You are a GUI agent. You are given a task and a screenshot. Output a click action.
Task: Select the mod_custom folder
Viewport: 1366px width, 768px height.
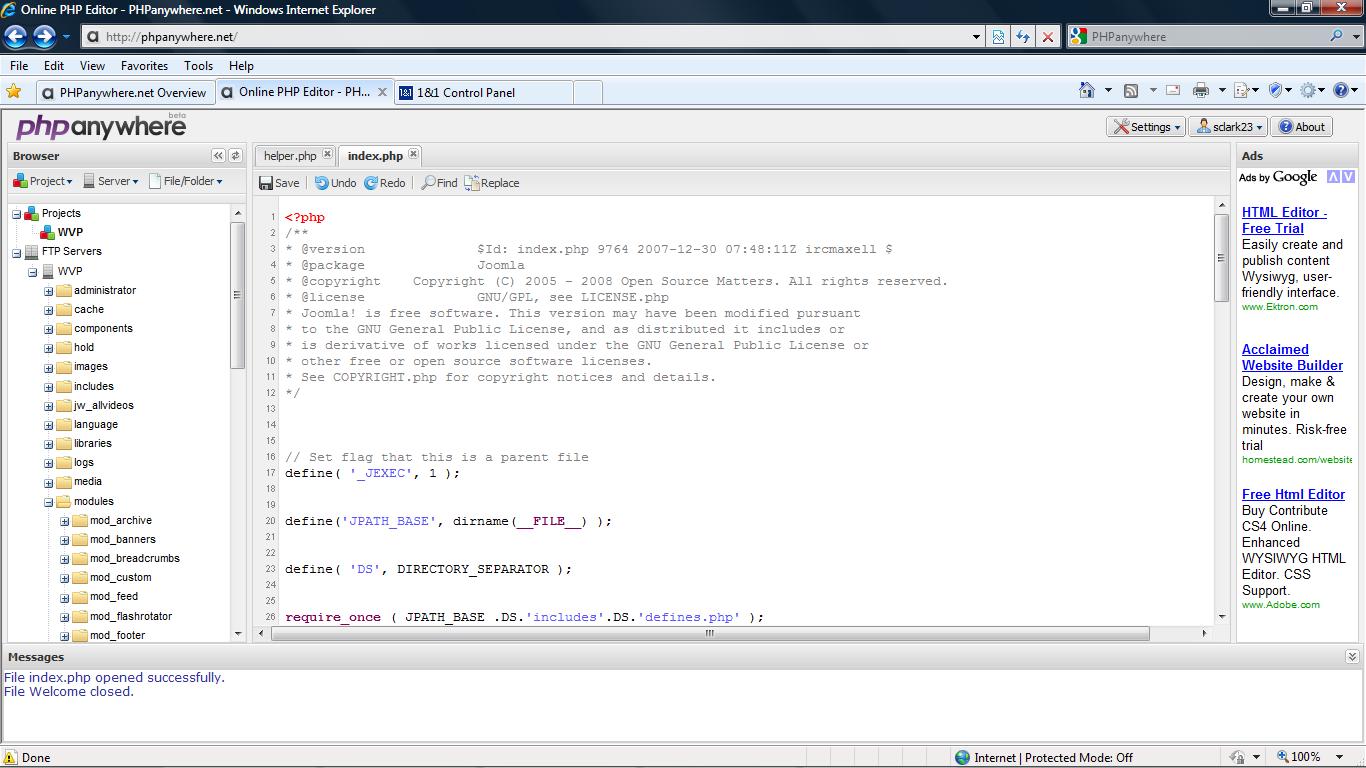(x=120, y=577)
